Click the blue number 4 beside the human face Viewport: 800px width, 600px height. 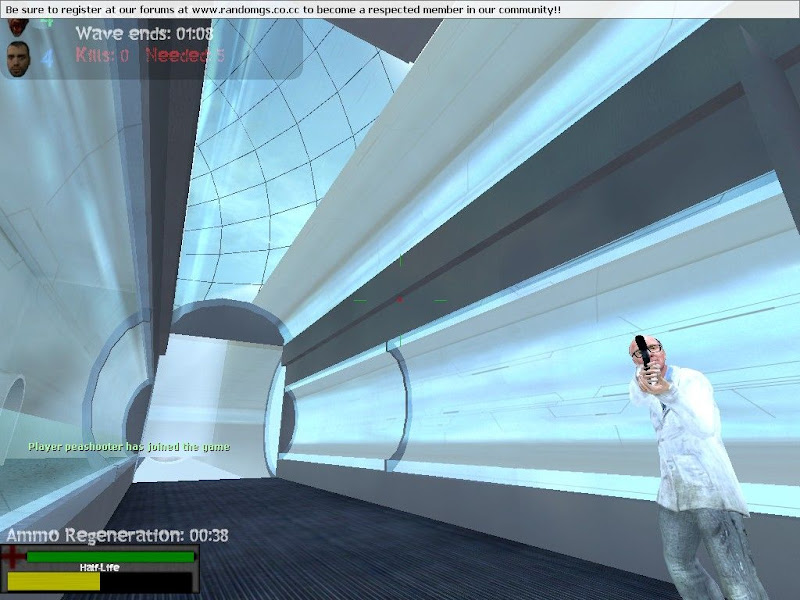[47, 58]
